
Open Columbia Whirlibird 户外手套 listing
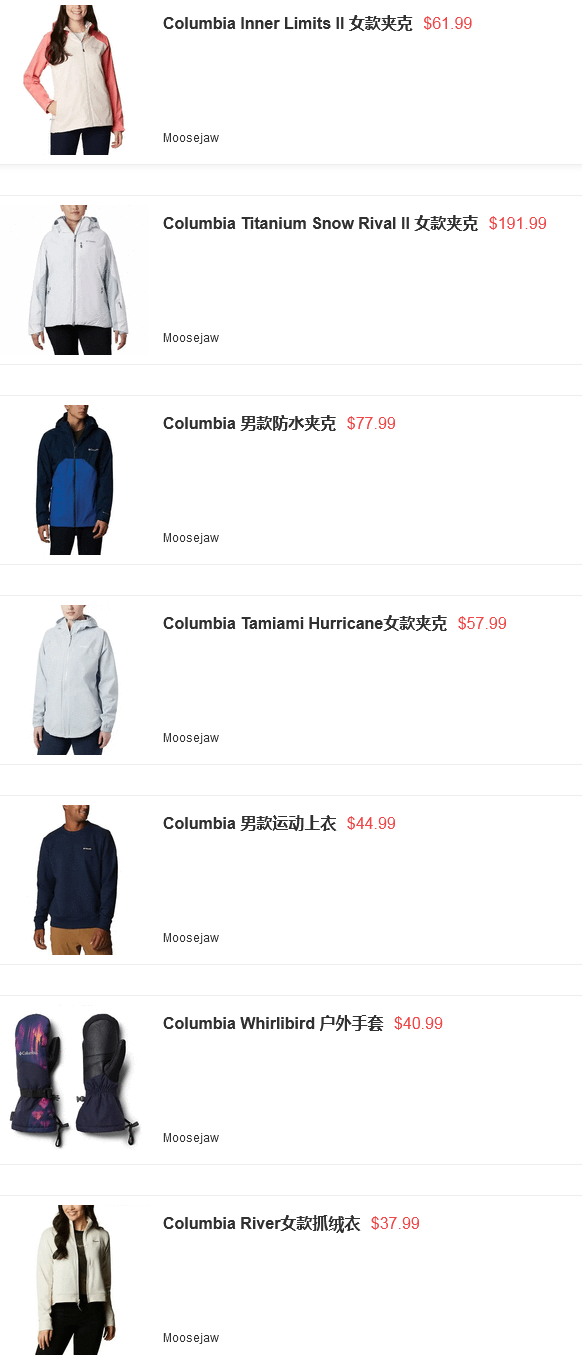click(x=273, y=1023)
